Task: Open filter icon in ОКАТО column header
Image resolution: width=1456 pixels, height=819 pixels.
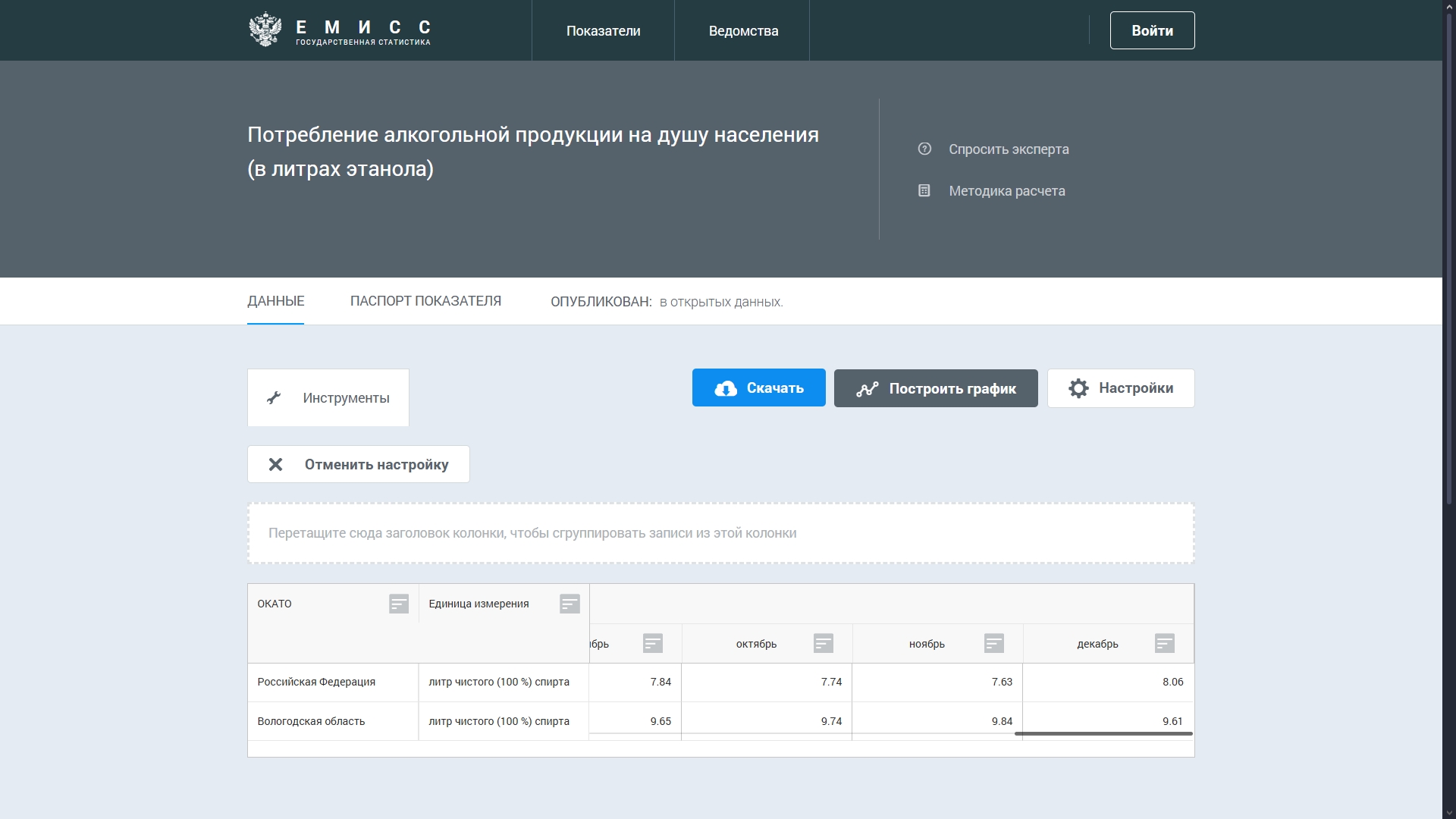Action: click(x=399, y=604)
